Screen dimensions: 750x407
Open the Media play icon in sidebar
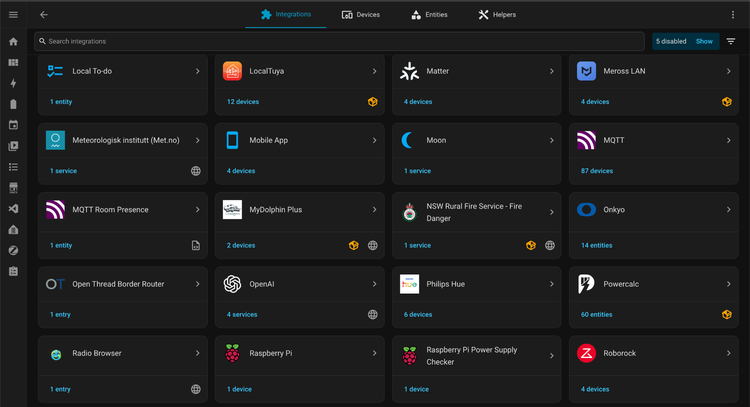(13, 146)
